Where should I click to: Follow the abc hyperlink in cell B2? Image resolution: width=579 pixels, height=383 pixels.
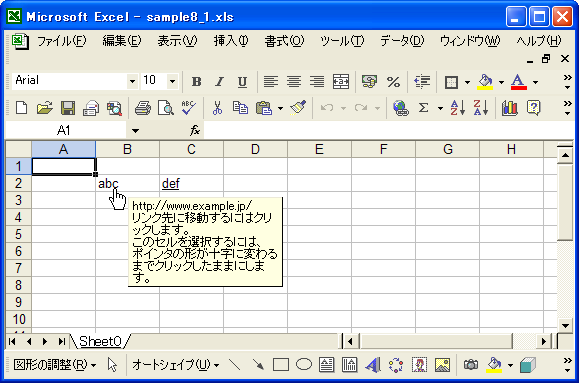(108, 184)
